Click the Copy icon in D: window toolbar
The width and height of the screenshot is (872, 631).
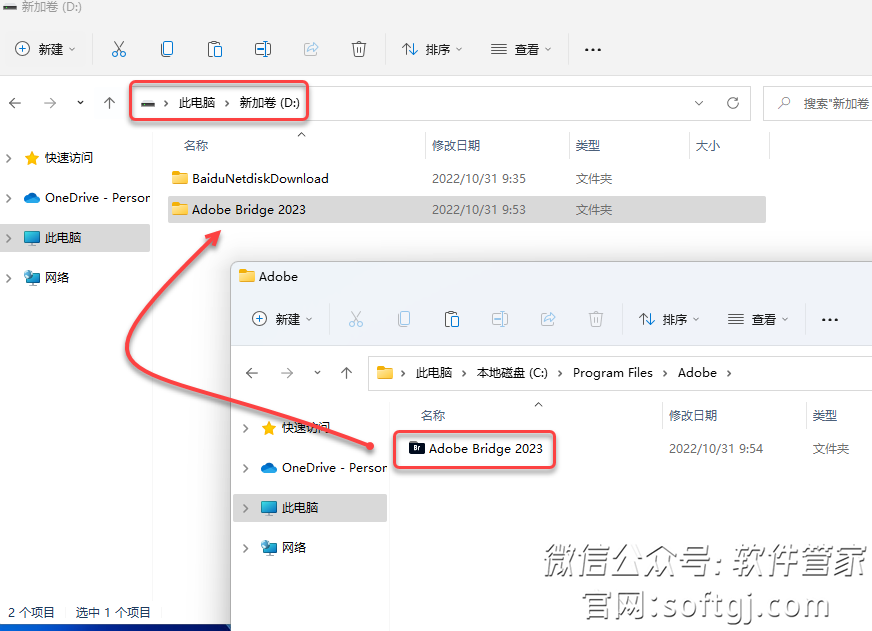click(167, 49)
